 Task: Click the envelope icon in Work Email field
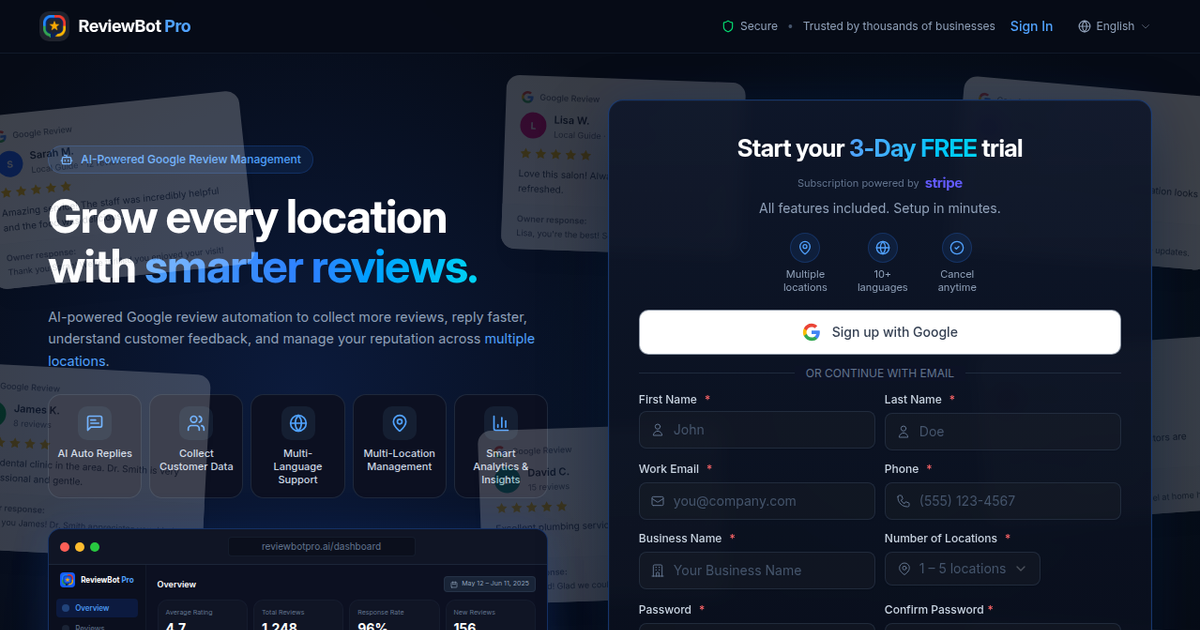[x=657, y=501]
